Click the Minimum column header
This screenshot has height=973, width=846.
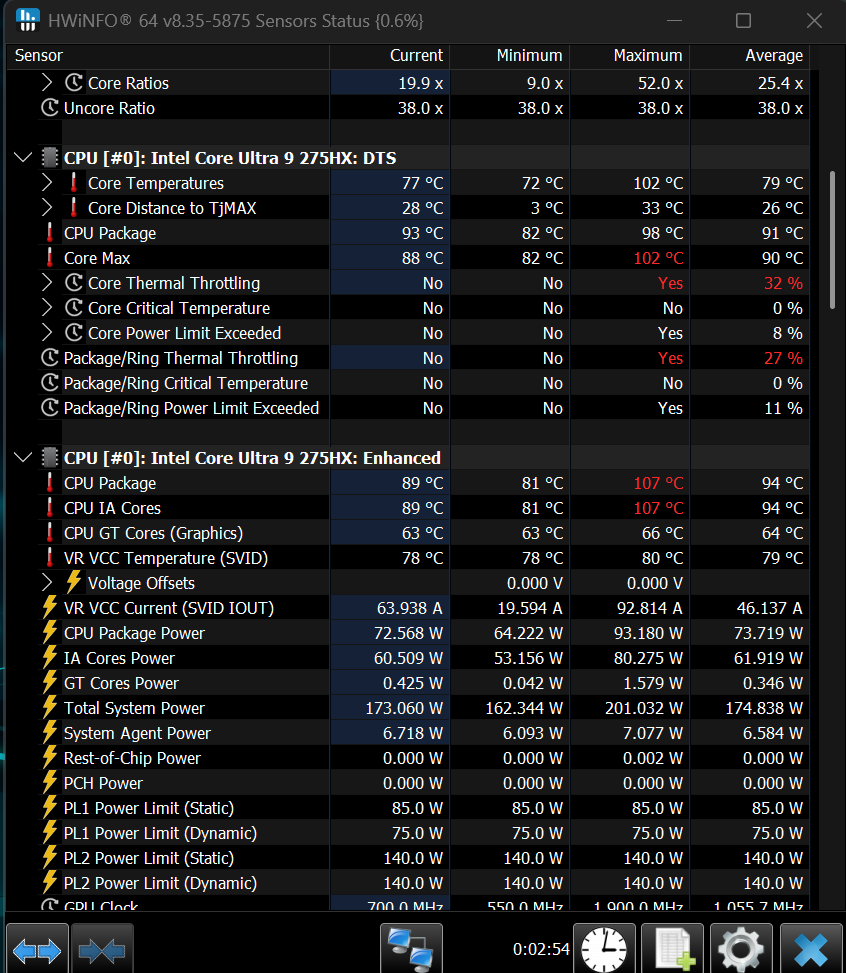click(x=510, y=56)
